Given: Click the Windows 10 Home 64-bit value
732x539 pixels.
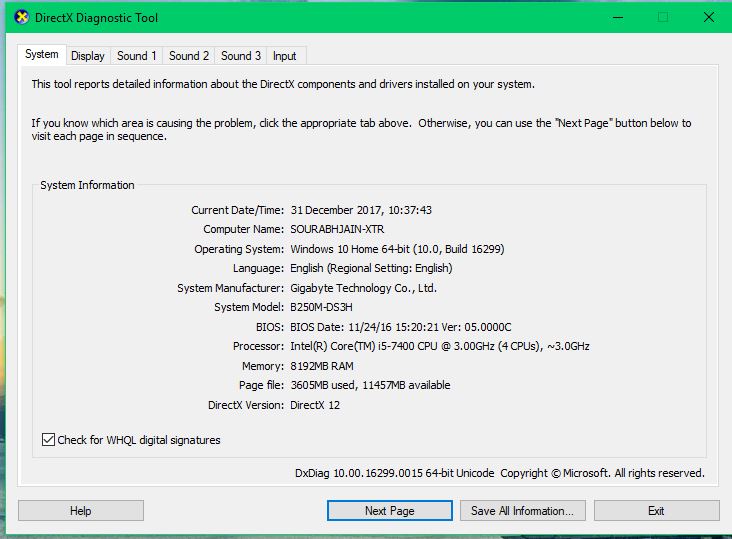Looking at the screenshot, I should point(397,249).
